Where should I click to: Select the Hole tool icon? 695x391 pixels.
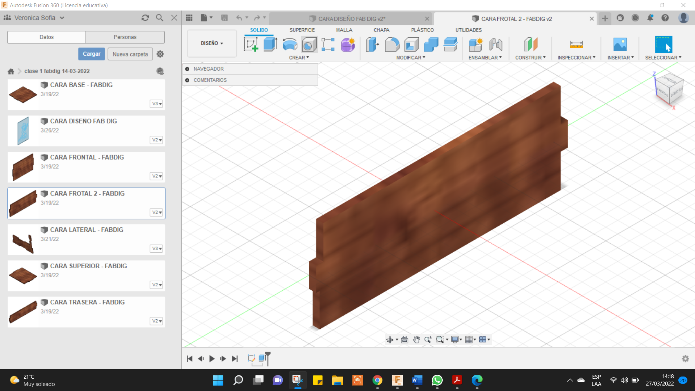tap(309, 45)
